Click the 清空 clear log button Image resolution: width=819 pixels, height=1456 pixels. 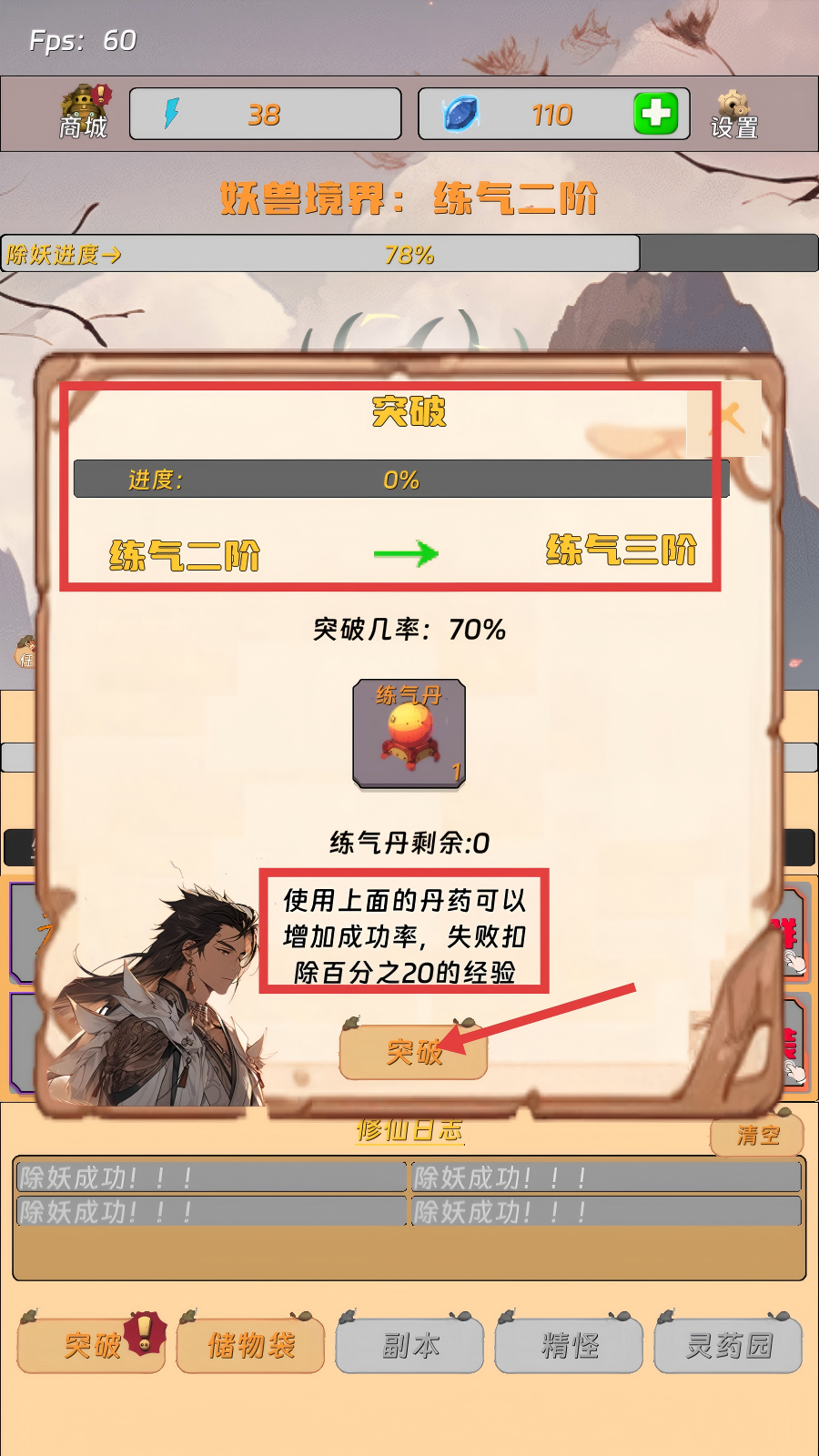point(757,1134)
